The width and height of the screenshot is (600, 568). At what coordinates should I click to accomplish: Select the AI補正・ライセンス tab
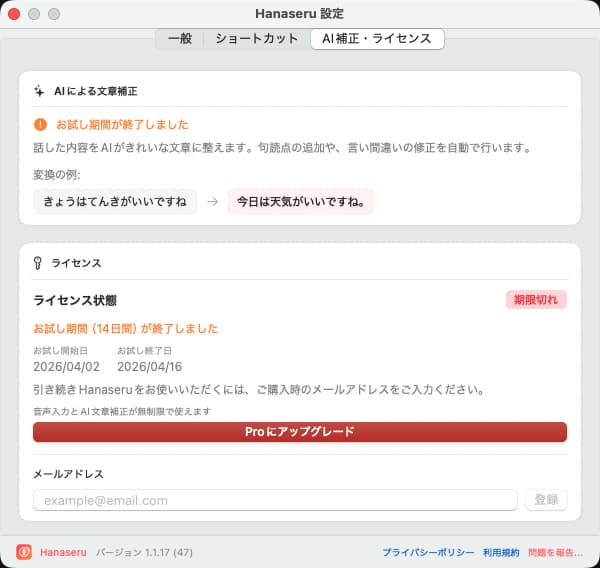(377, 39)
